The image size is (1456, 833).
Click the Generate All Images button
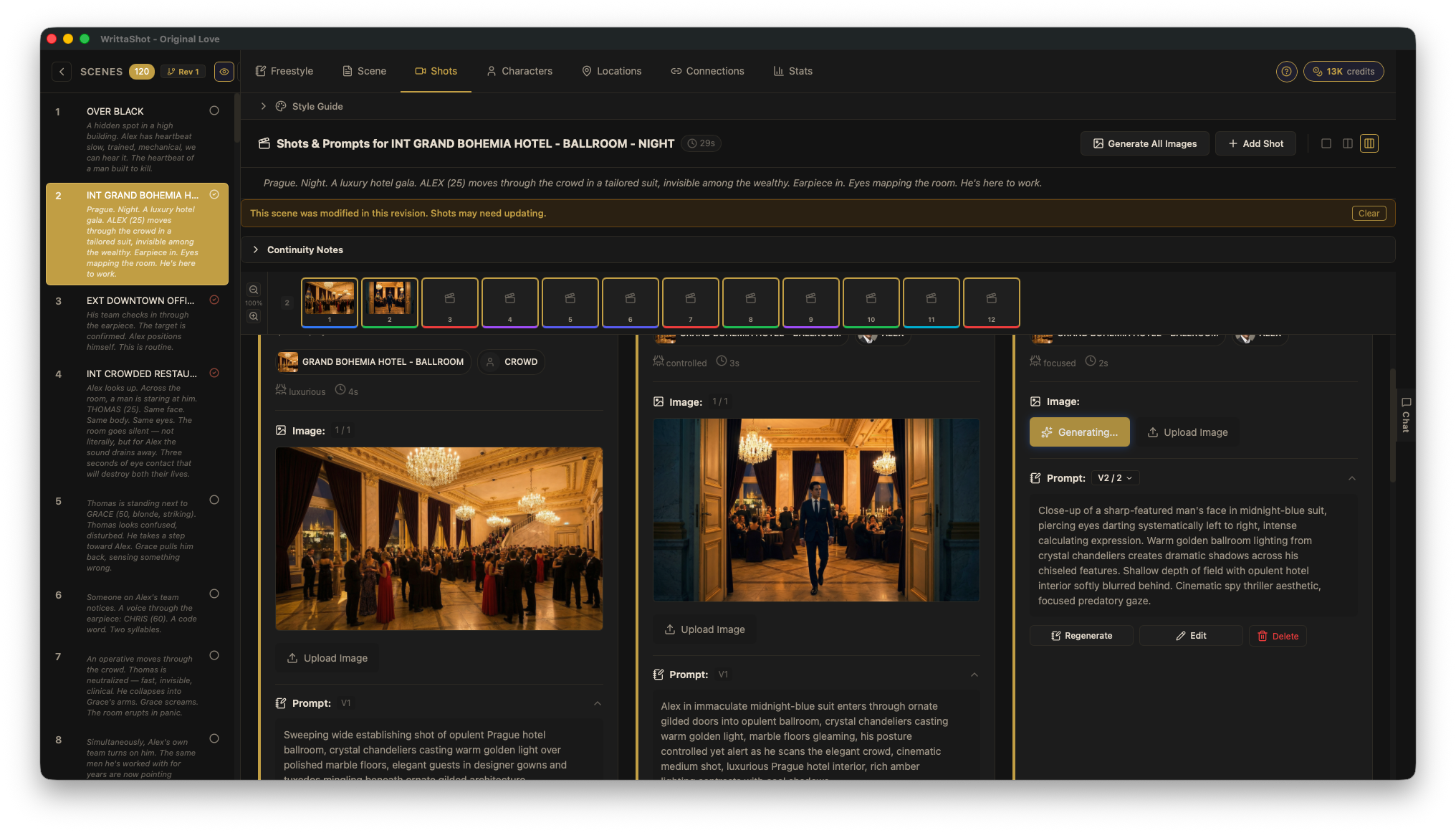pos(1144,143)
